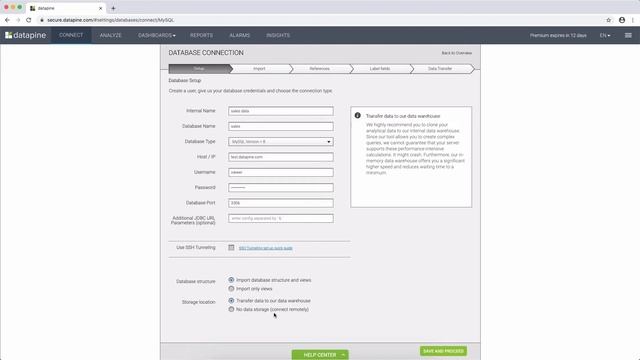Open the Reports section
This screenshot has height=360, width=640.
click(201, 35)
